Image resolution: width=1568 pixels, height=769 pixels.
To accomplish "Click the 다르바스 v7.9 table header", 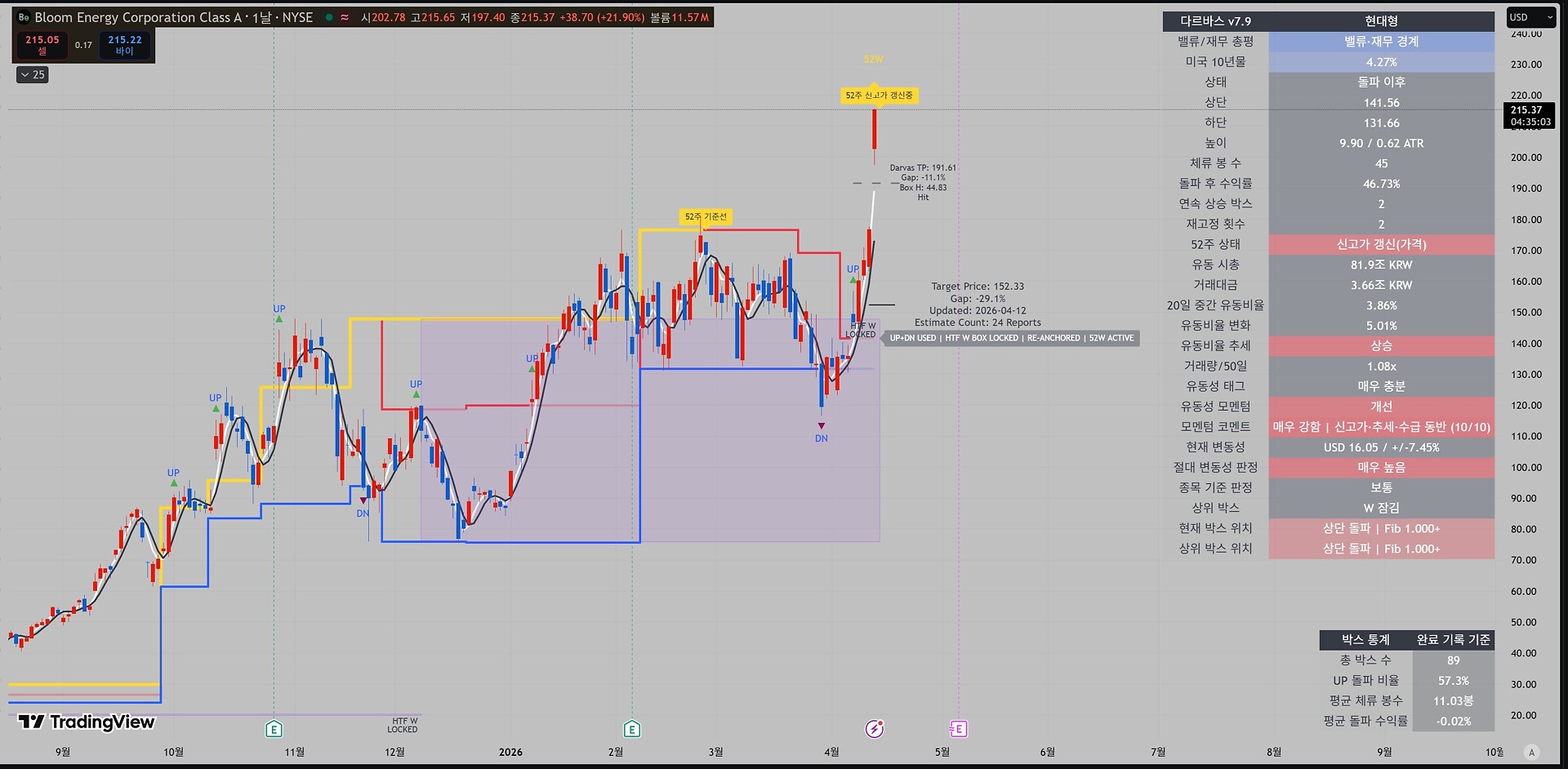I will (1215, 21).
